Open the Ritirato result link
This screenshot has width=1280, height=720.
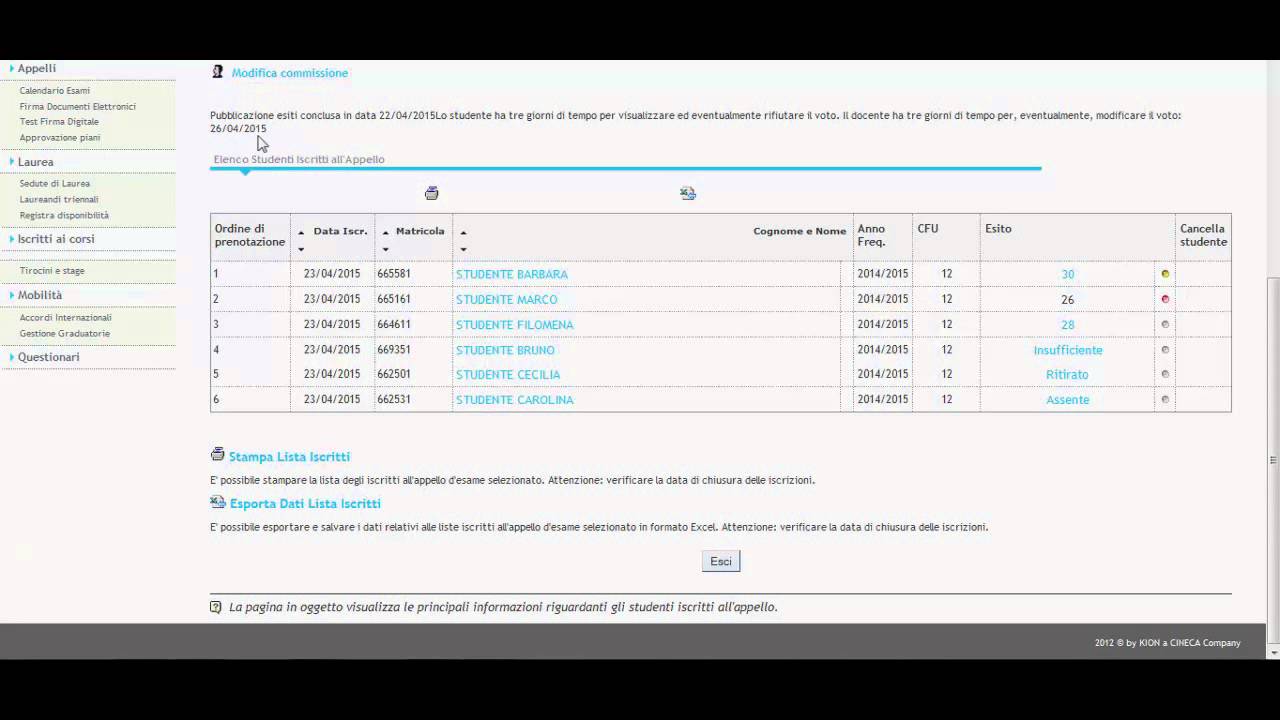coord(1068,374)
